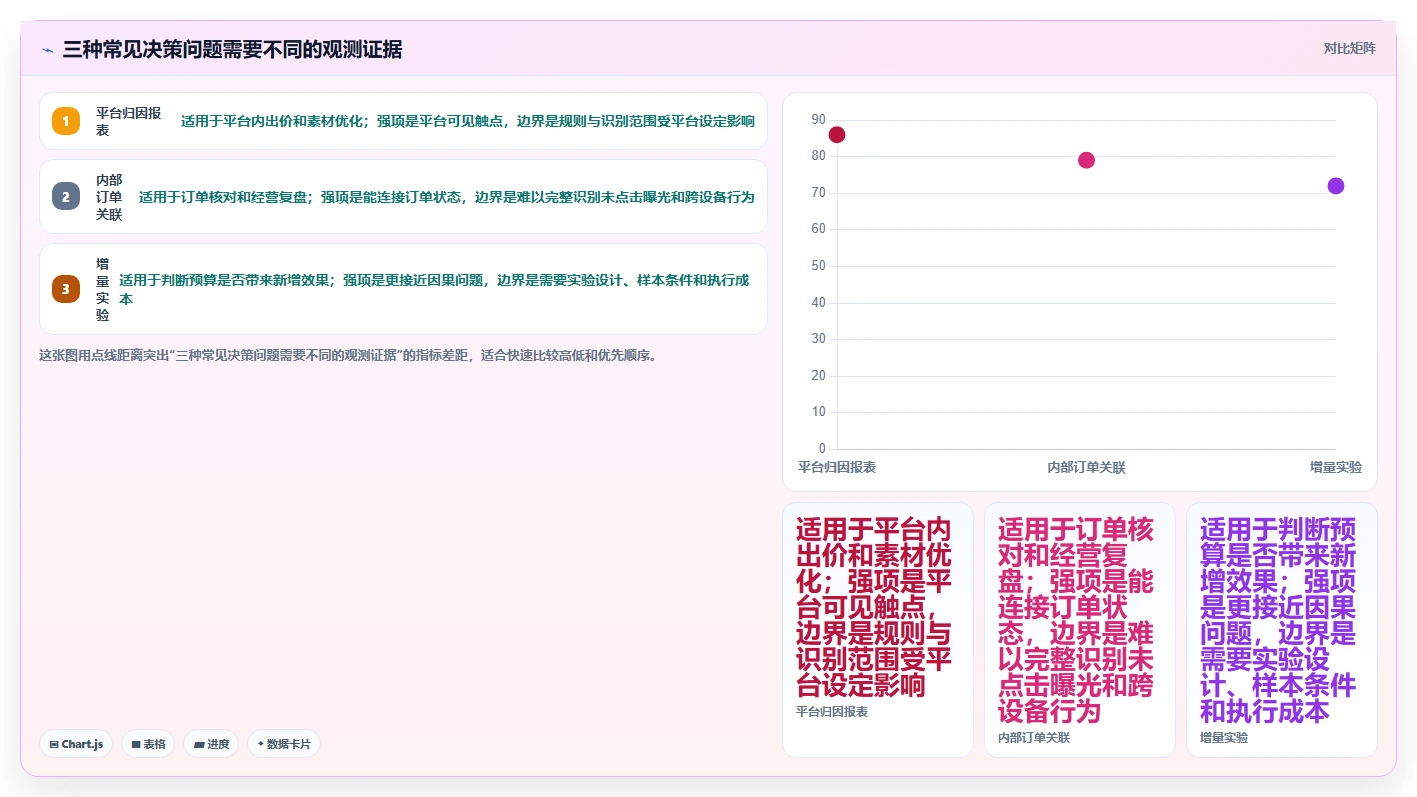1417x797 pixels.
Task: Click the small 增量实验 caption under the purple card
Action: [1224, 738]
